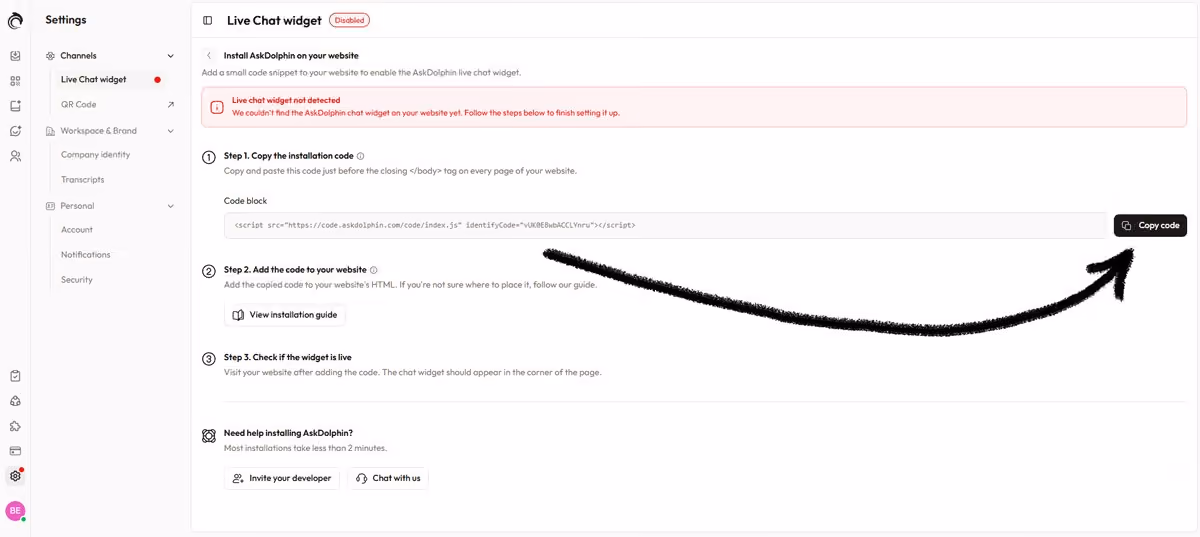The image size is (1200, 537).
Task: Click the lifebuoy icon beside Need help installing
Action: click(x=209, y=436)
